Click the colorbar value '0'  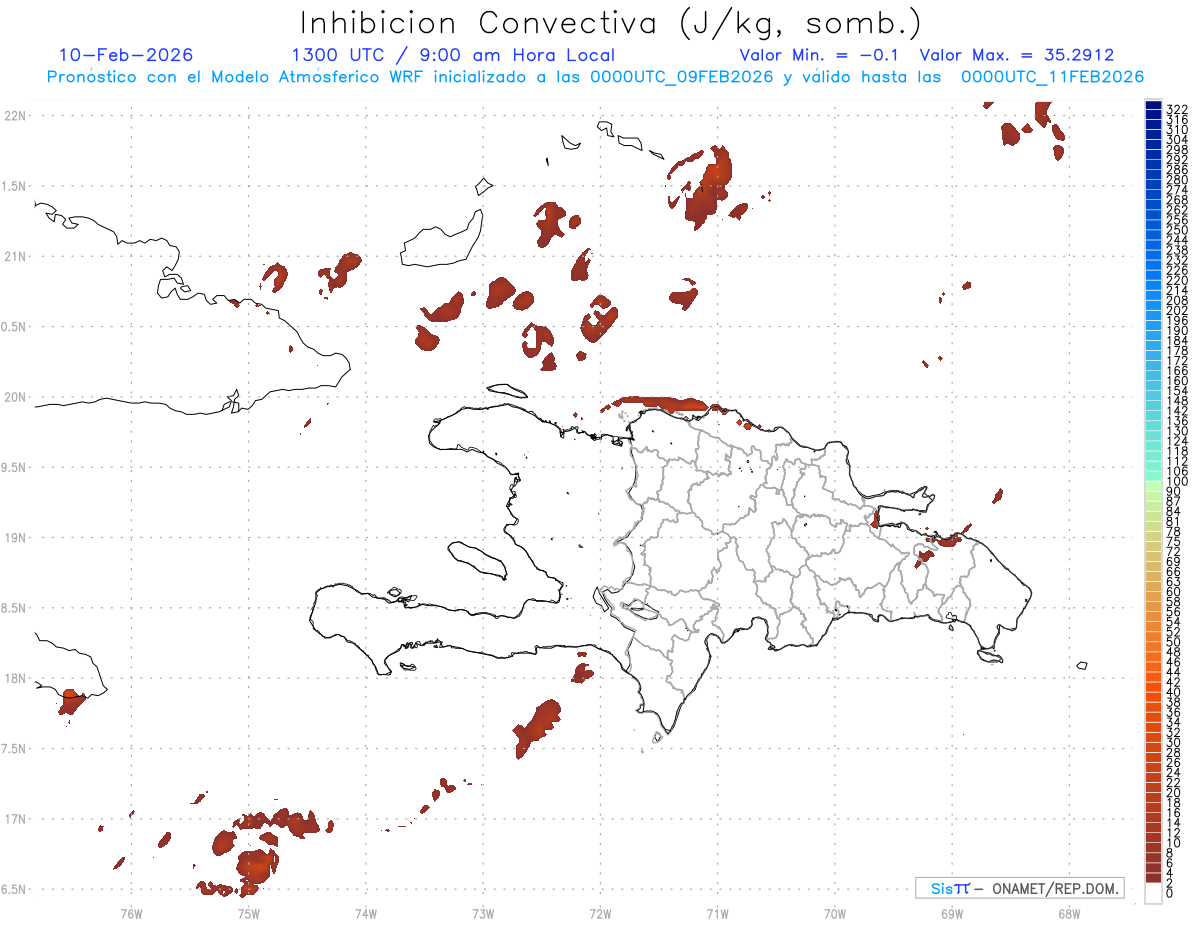[x=1170, y=893]
